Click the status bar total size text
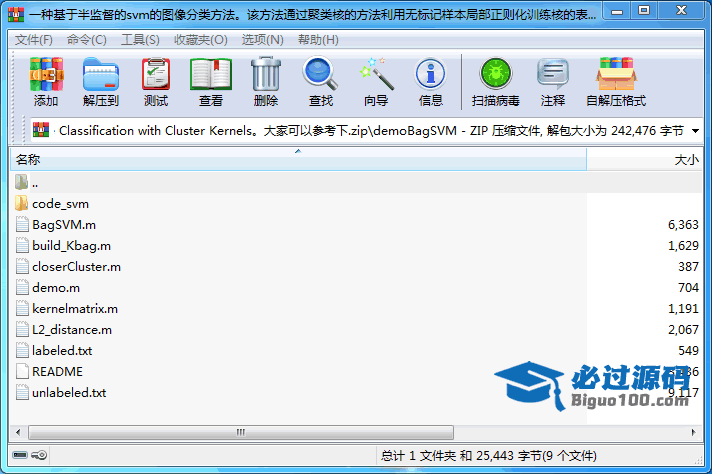The width and height of the screenshot is (712, 474). pos(489,455)
